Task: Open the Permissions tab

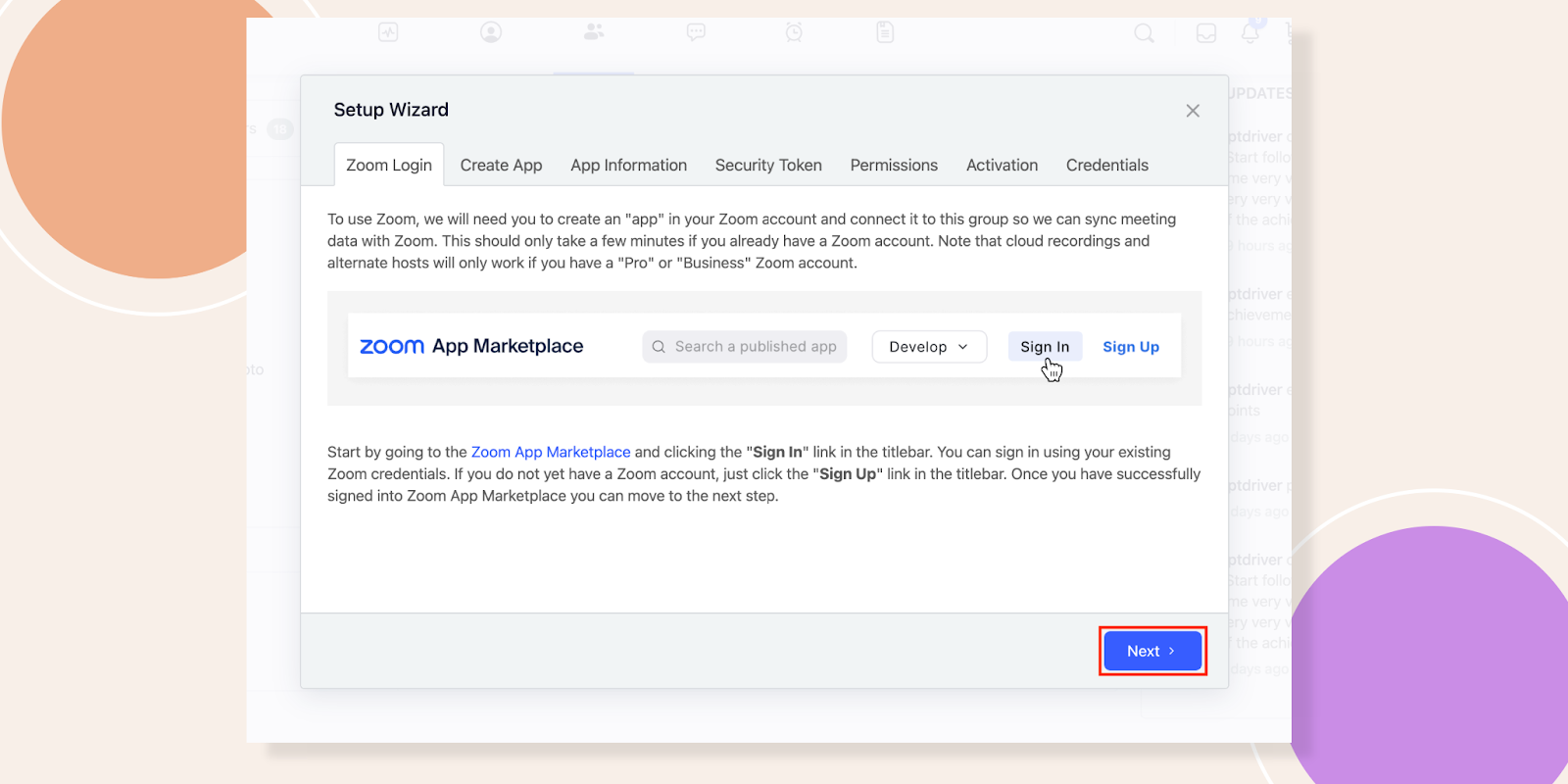Action: (894, 165)
